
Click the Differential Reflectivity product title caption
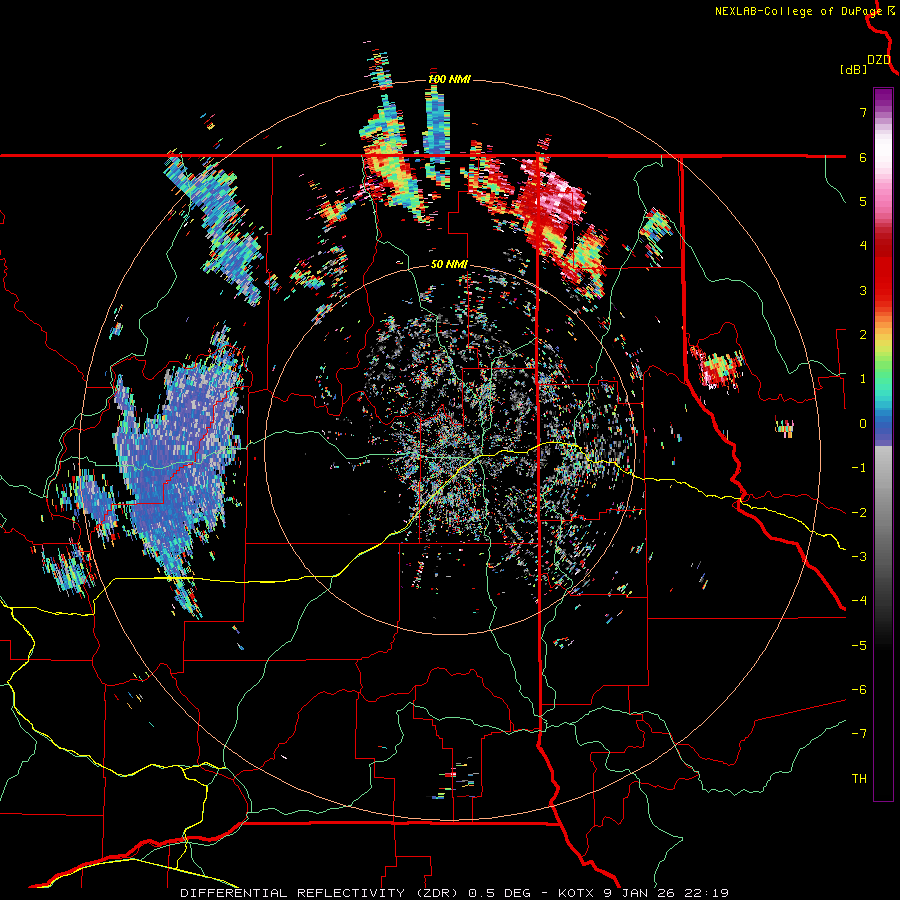pyautogui.click(x=454, y=893)
